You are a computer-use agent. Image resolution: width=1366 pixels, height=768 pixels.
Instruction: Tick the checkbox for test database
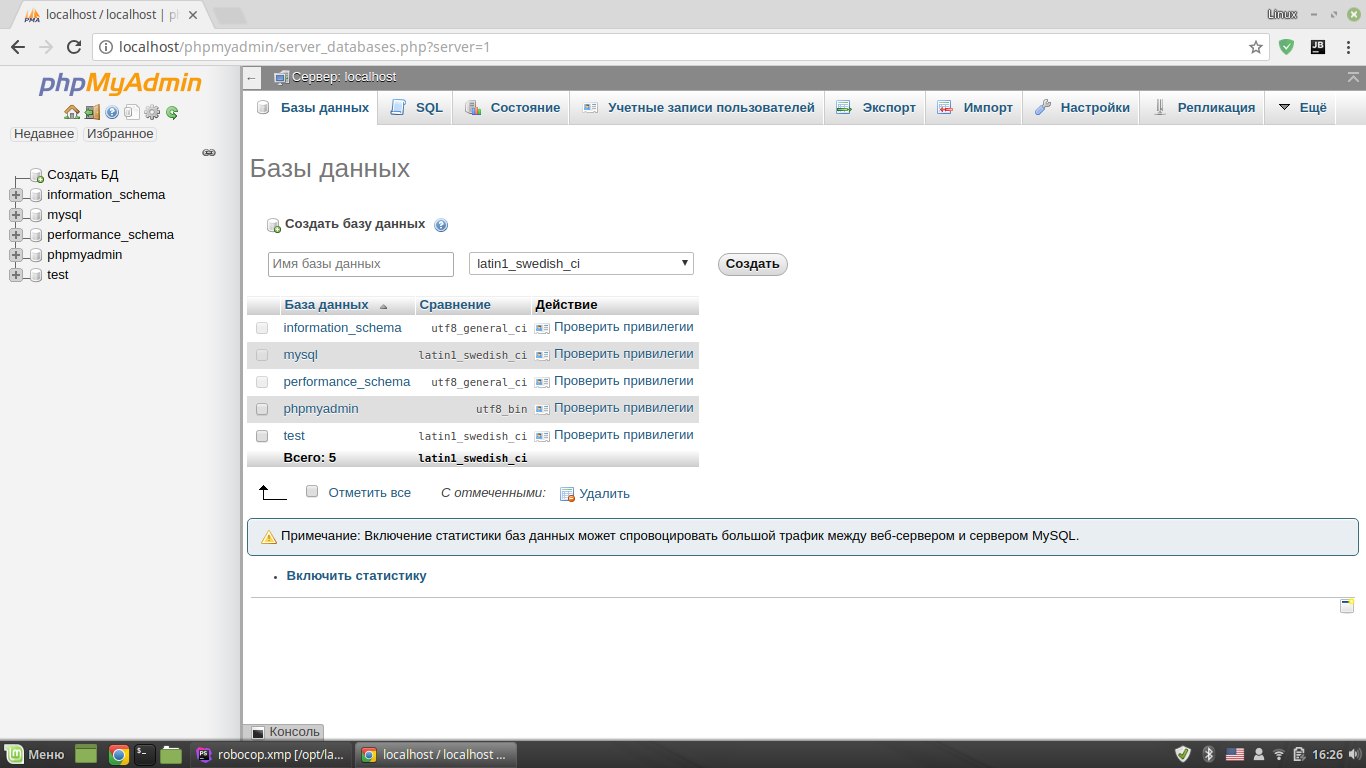262,436
